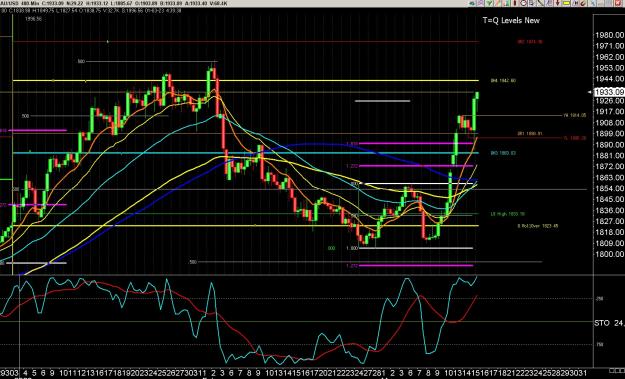
Task: Click the red curved arrow toolbar icon
Action: pos(583,3)
